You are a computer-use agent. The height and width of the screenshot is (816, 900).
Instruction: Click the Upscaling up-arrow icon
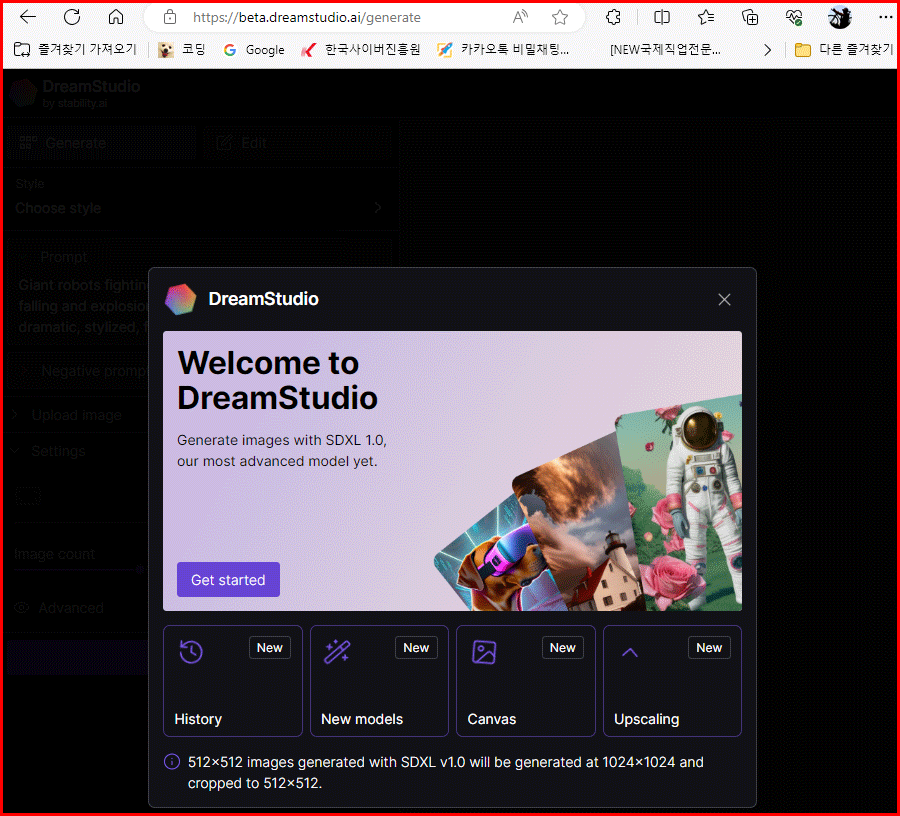(x=630, y=652)
